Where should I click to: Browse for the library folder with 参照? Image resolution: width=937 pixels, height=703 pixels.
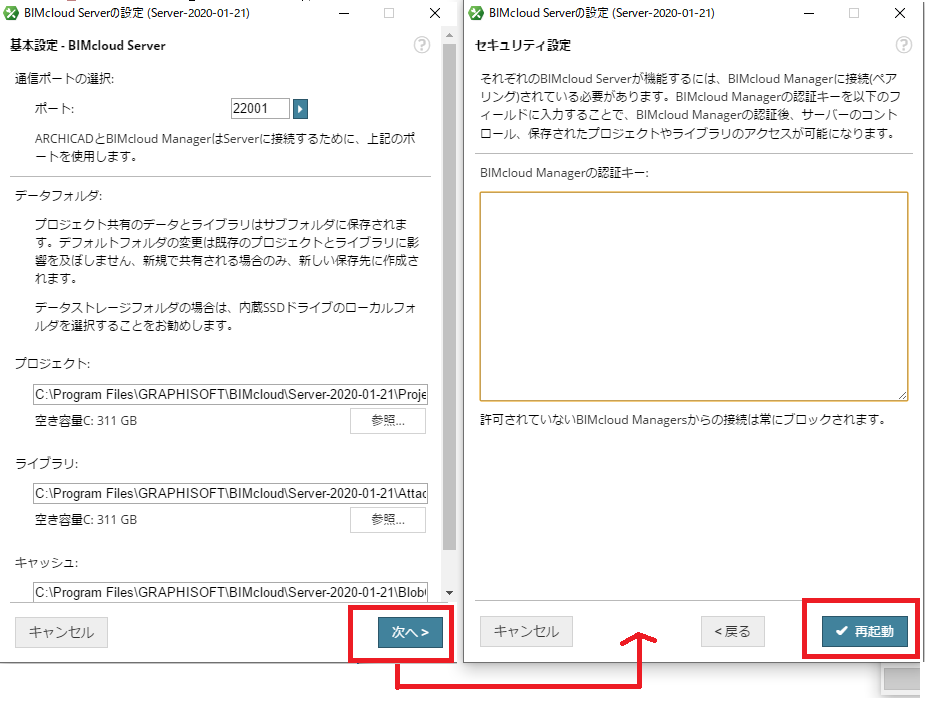point(388,519)
